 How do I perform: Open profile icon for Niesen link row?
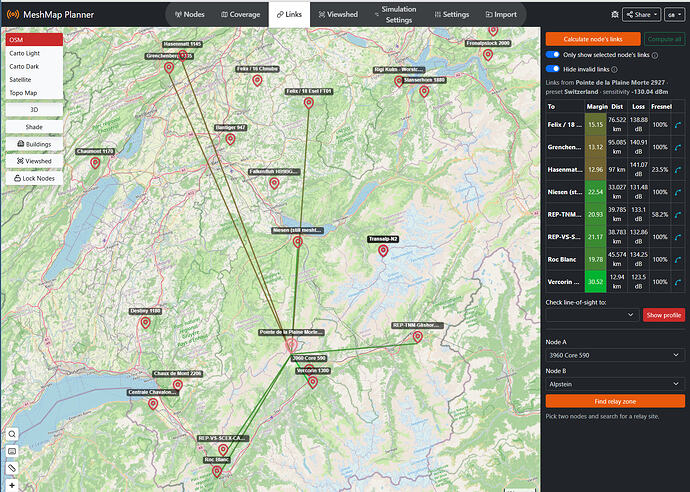pos(678,192)
